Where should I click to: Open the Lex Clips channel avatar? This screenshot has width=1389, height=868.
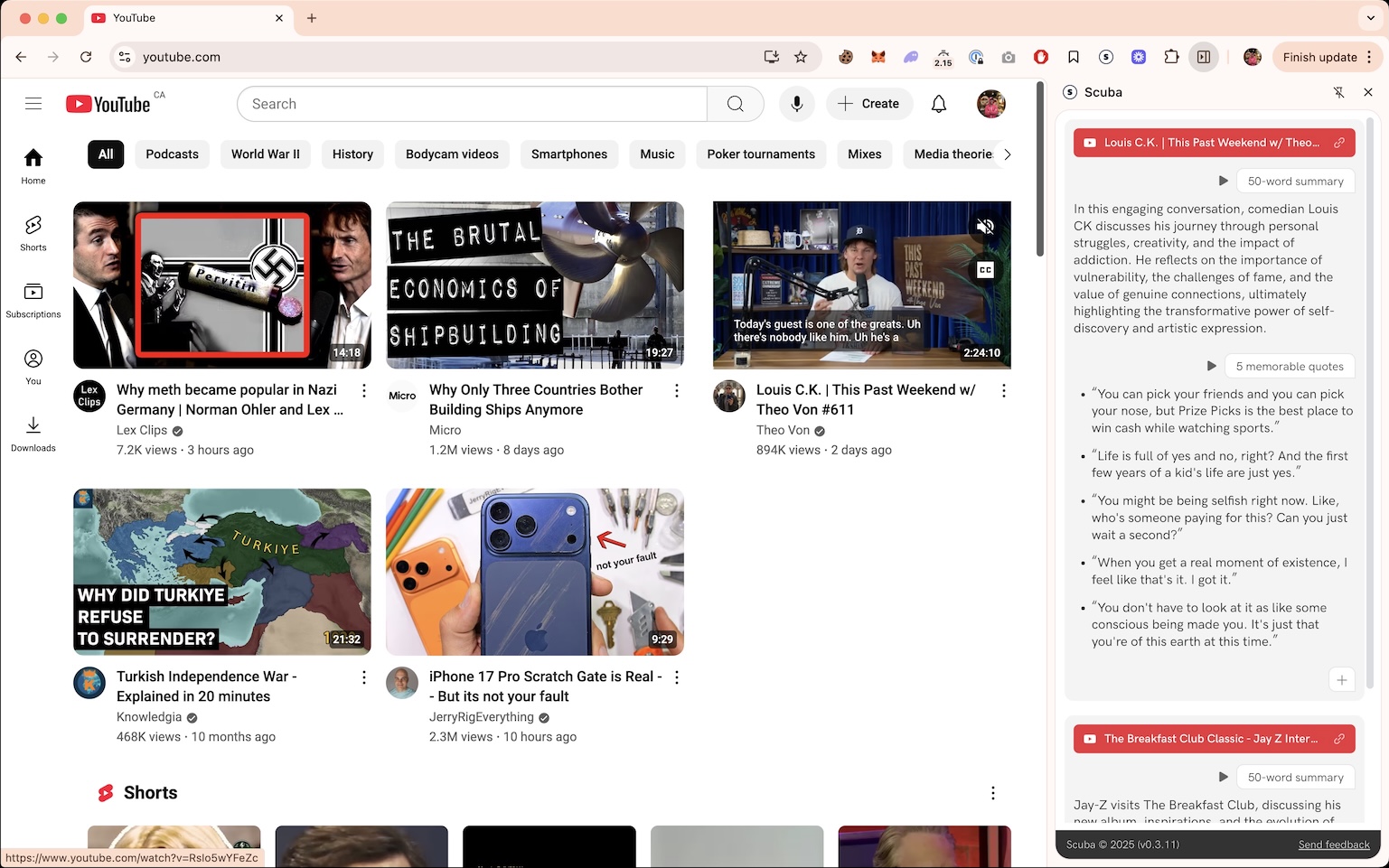89,396
